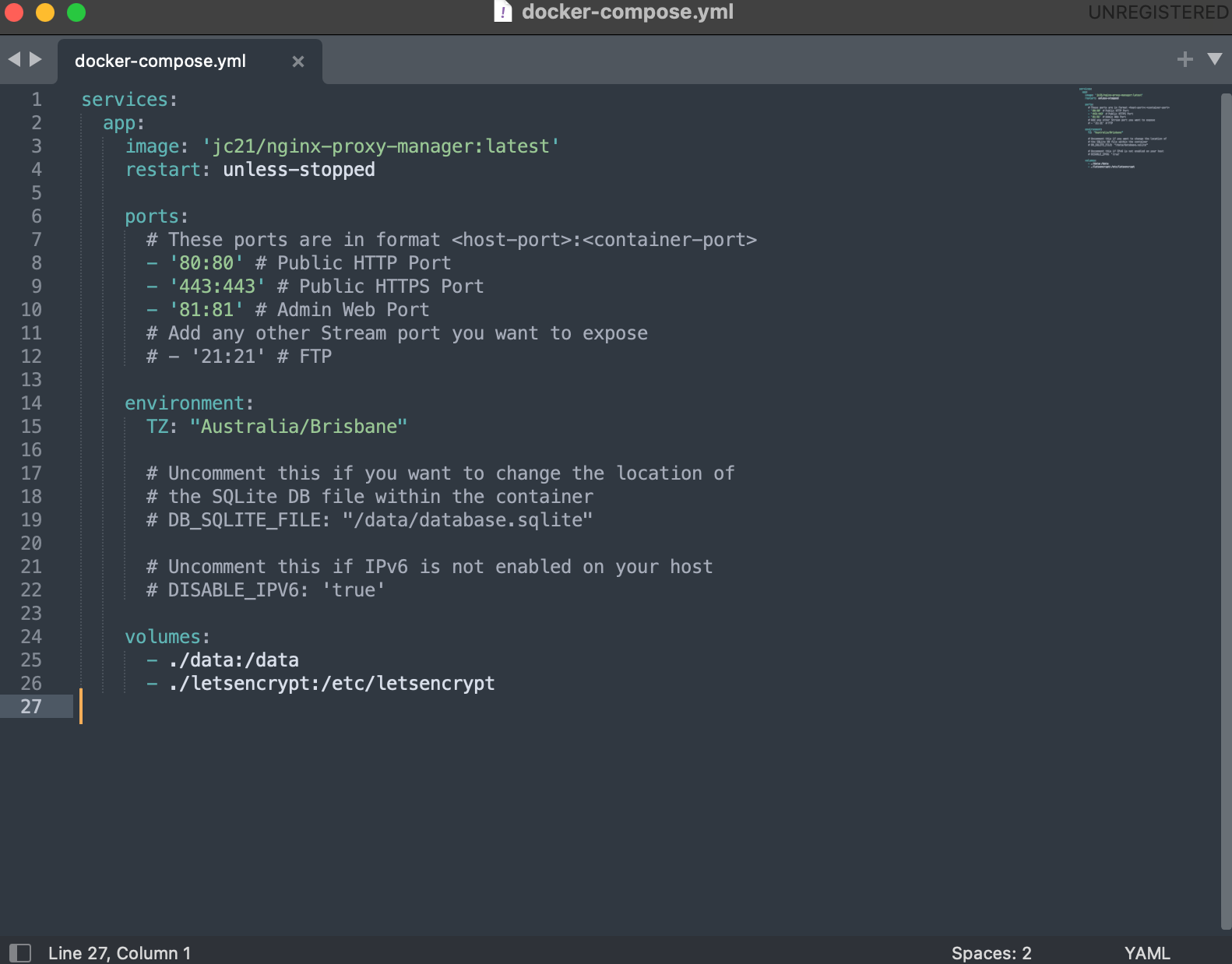Screen dimensions: 1232x964
Task: Click the './data:/data' volume entry
Action: (x=234, y=660)
